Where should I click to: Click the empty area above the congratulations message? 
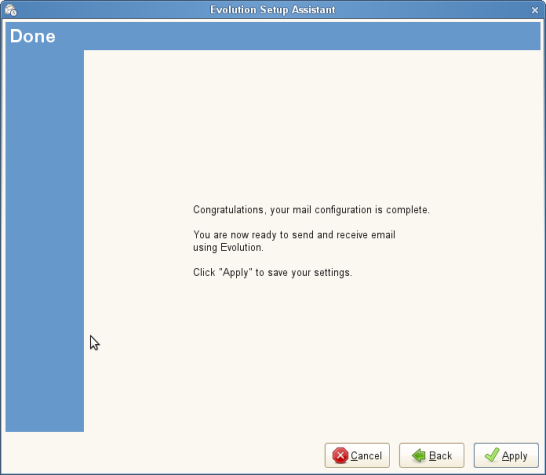pos(312,125)
